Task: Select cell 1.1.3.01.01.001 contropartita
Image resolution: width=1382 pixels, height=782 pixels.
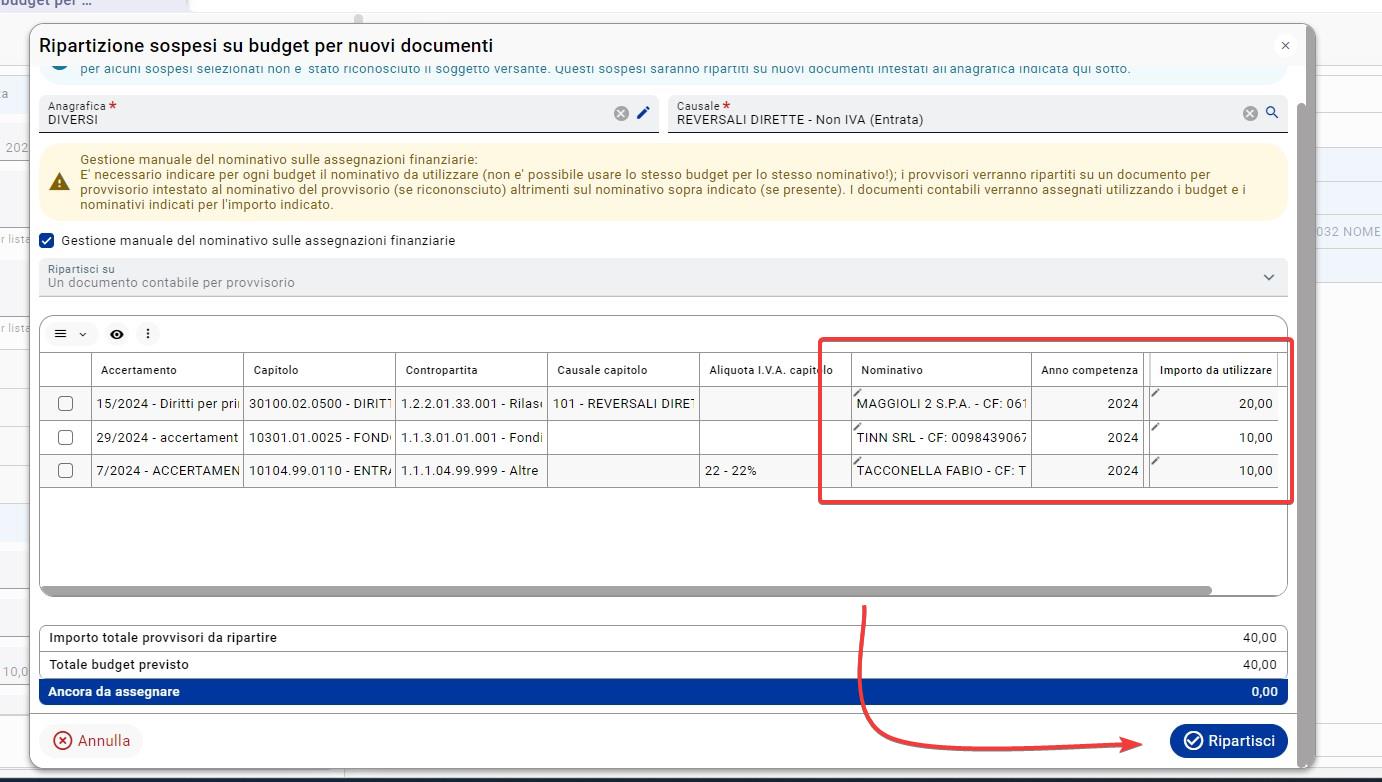Action: coord(471,437)
